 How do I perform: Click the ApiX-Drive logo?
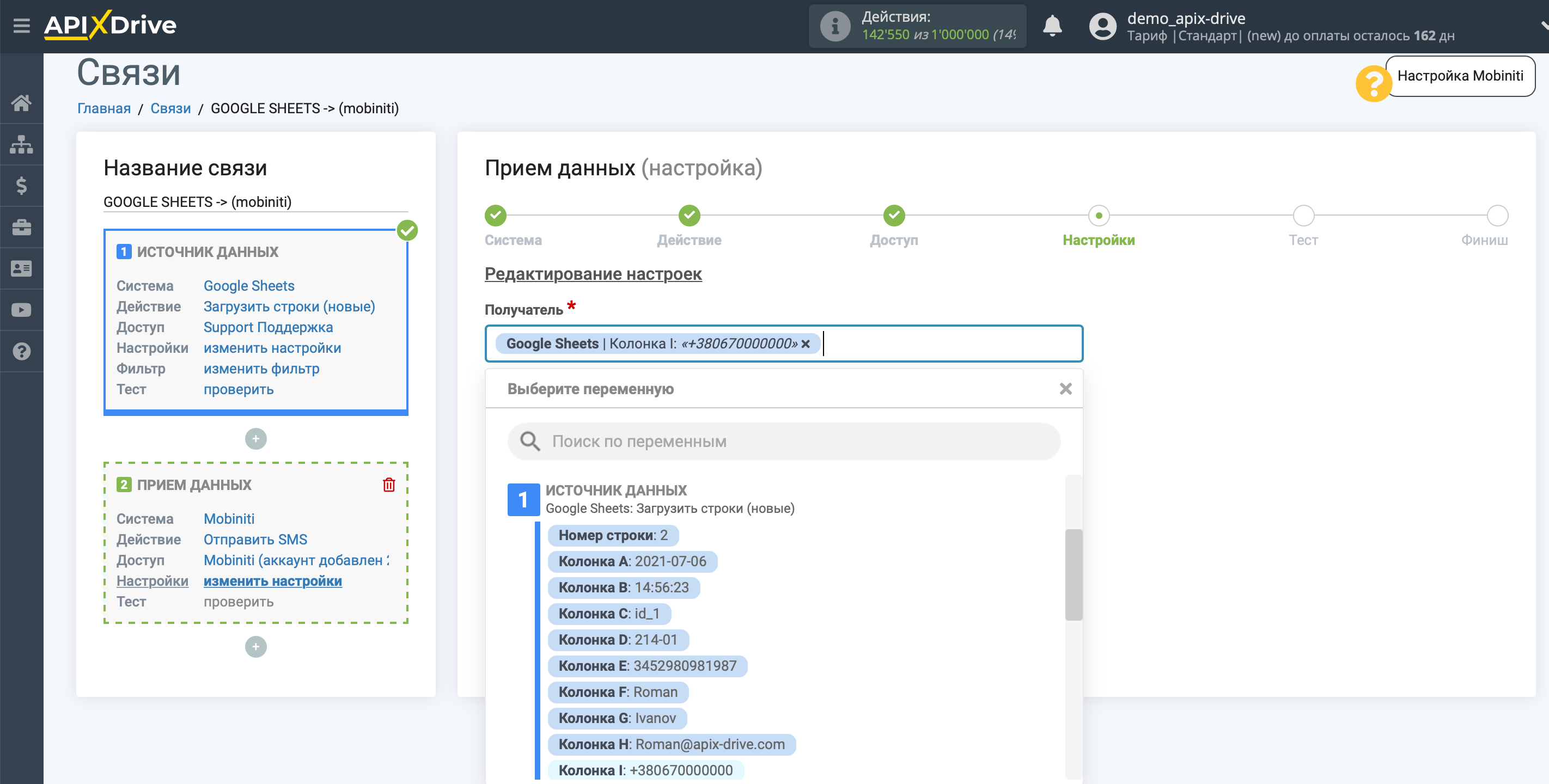tap(110, 25)
